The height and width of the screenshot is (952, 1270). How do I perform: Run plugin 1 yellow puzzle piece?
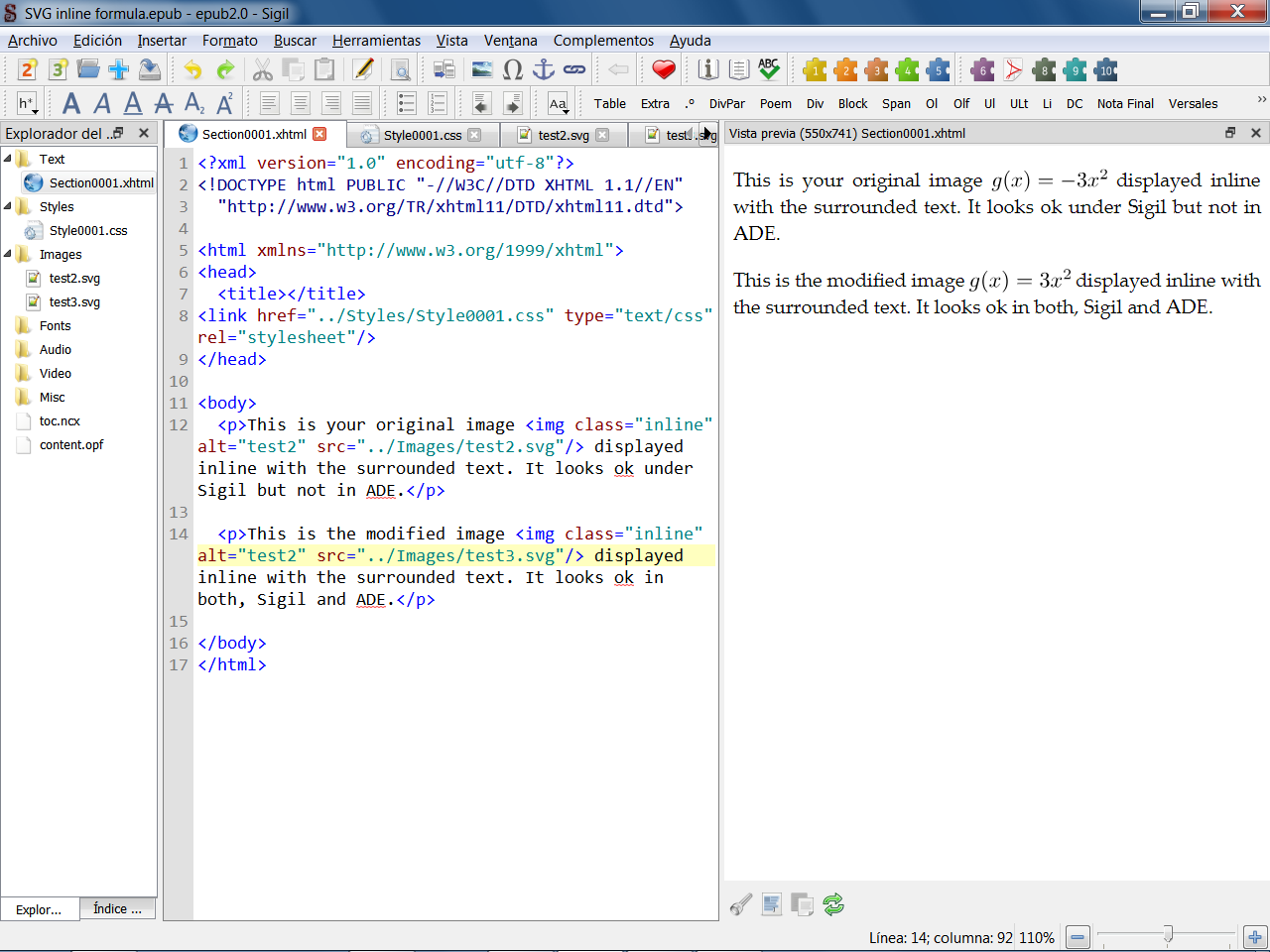pos(815,69)
